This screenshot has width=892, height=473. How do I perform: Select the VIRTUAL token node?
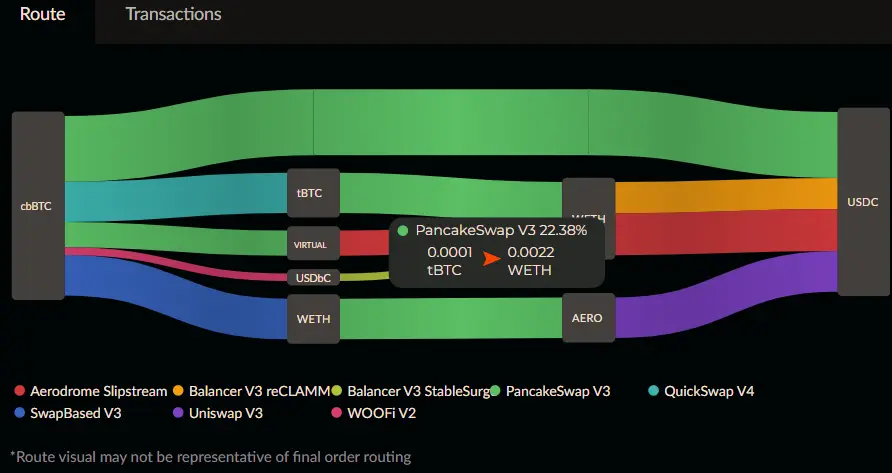click(313, 245)
